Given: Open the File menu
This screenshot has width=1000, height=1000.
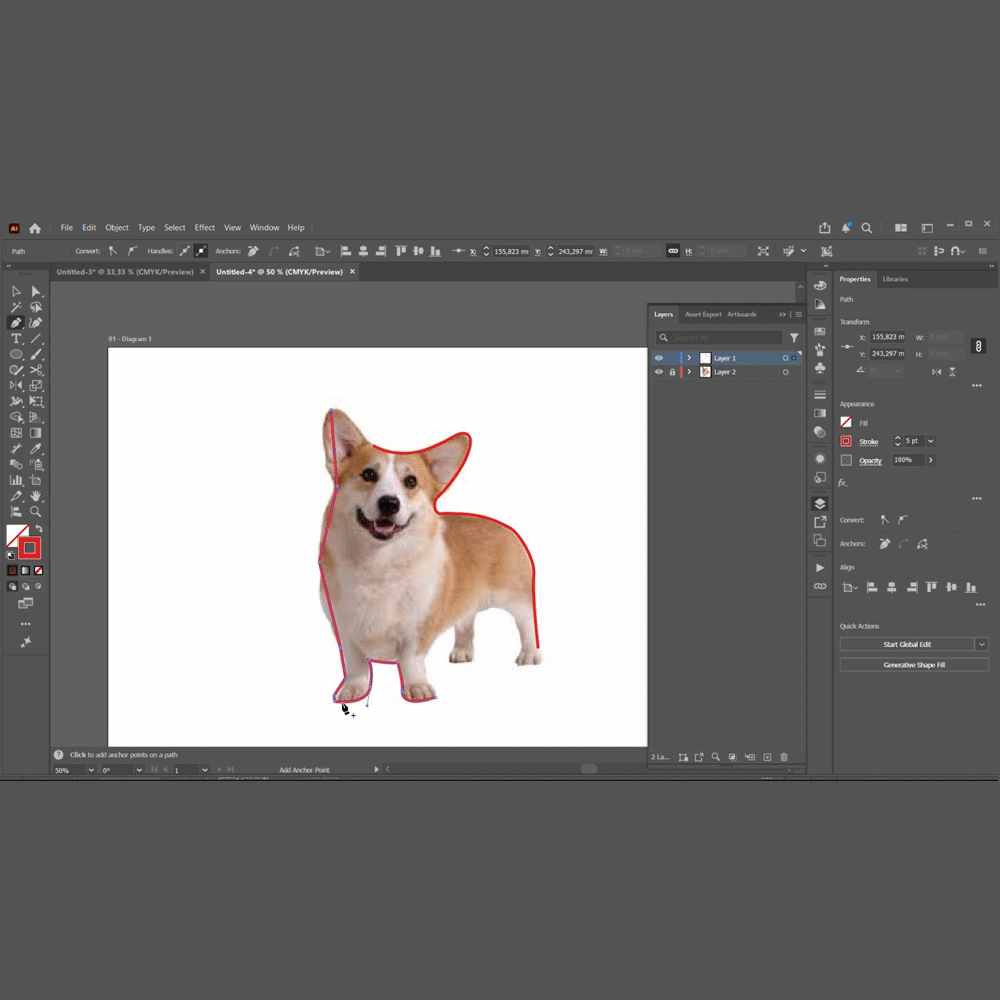Looking at the screenshot, I should tap(66, 228).
